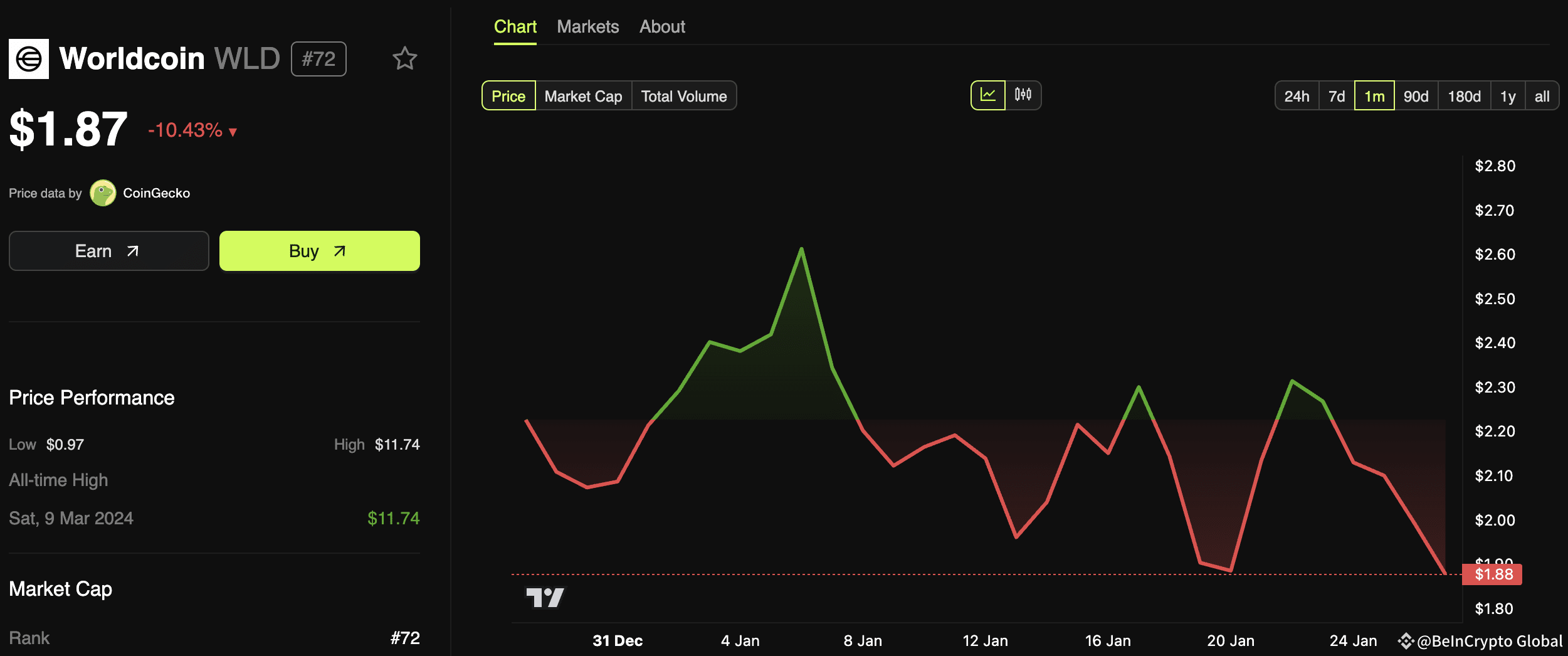The image size is (1568, 656).
Task: Select the Market Cap chart metric
Action: (x=584, y=96)
